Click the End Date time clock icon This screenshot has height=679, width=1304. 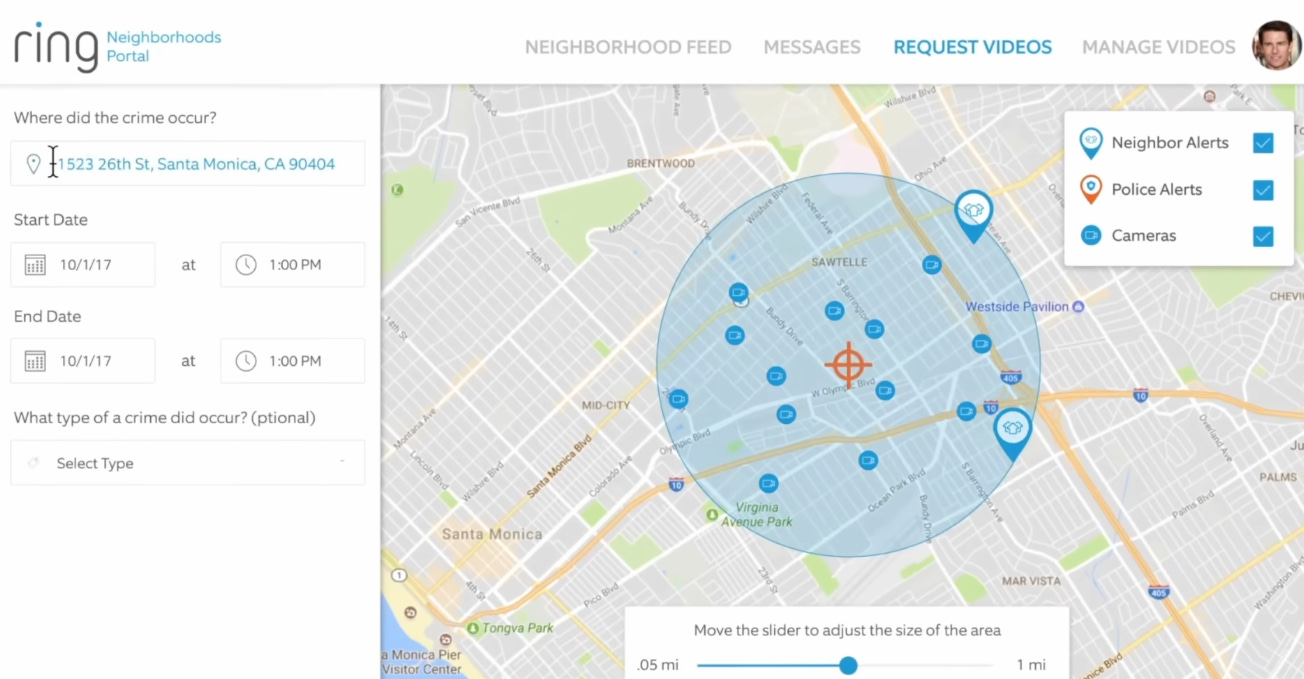coord(246,361)
